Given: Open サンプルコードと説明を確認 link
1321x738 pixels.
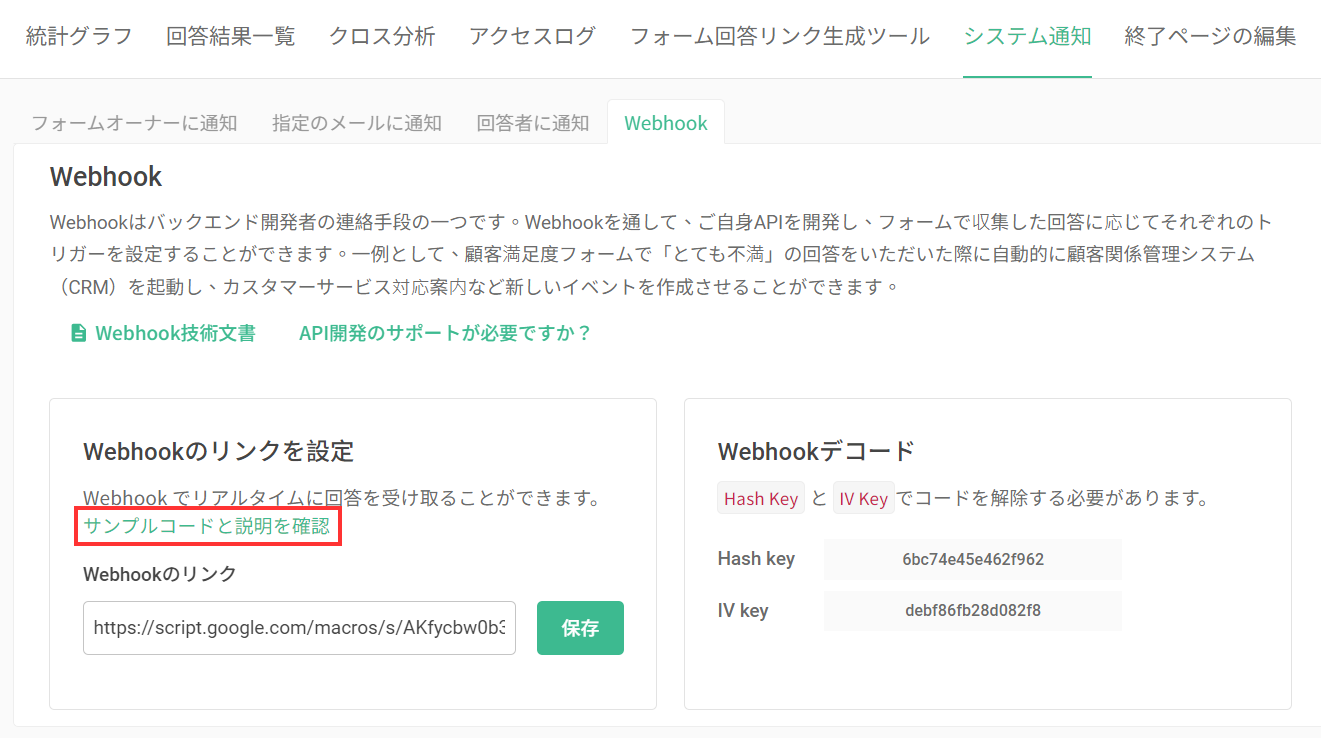Looking at the screenshot, I should click(207, 525).
